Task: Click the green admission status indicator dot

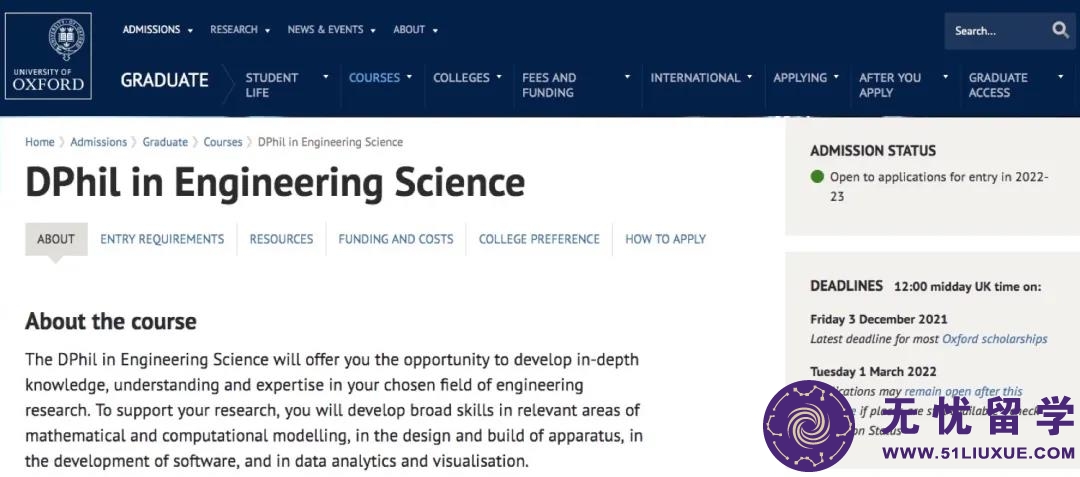Action: 817,177
